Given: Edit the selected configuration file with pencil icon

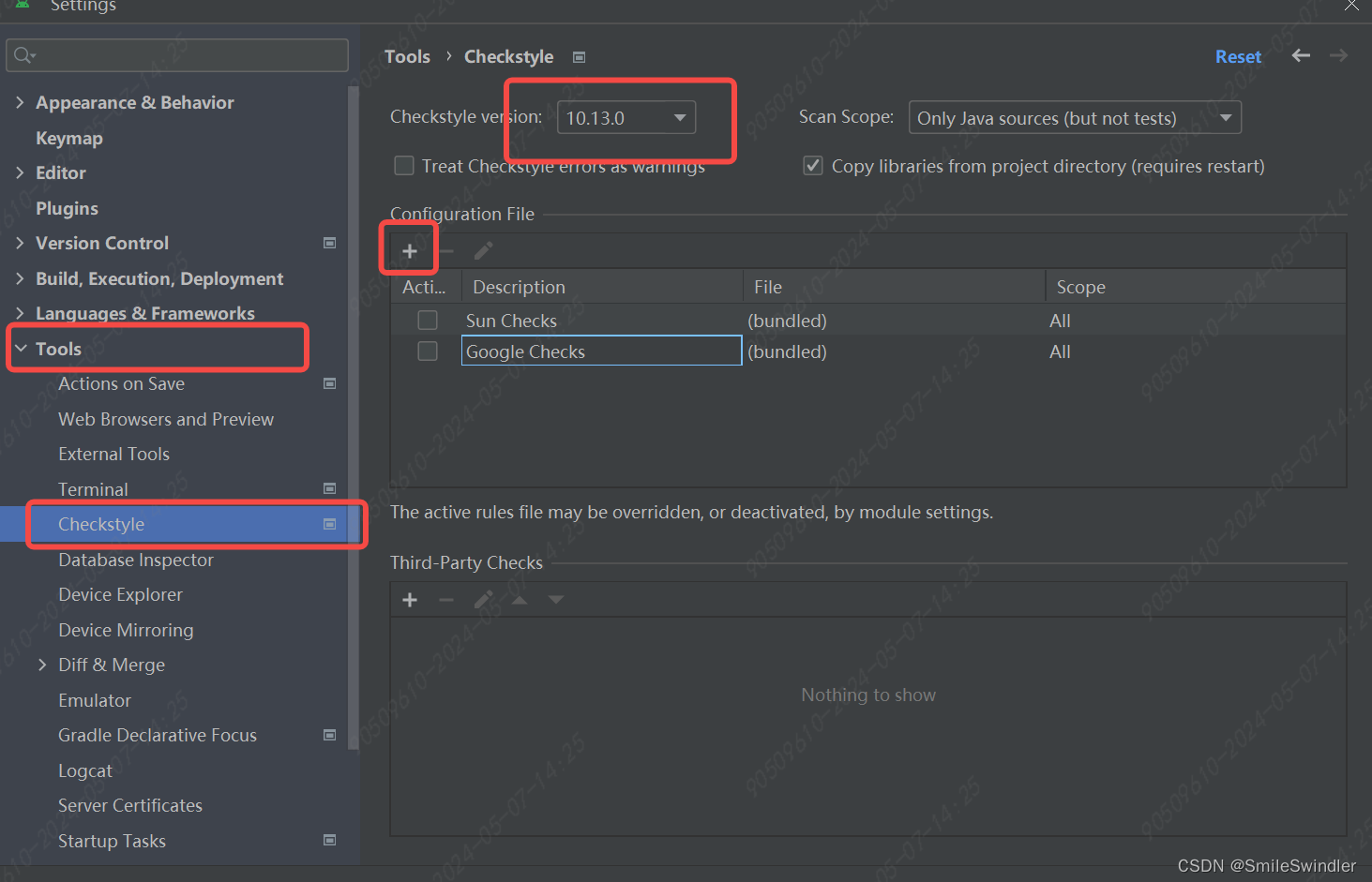Looking at the screenshot, I should (x=483, y=250).
